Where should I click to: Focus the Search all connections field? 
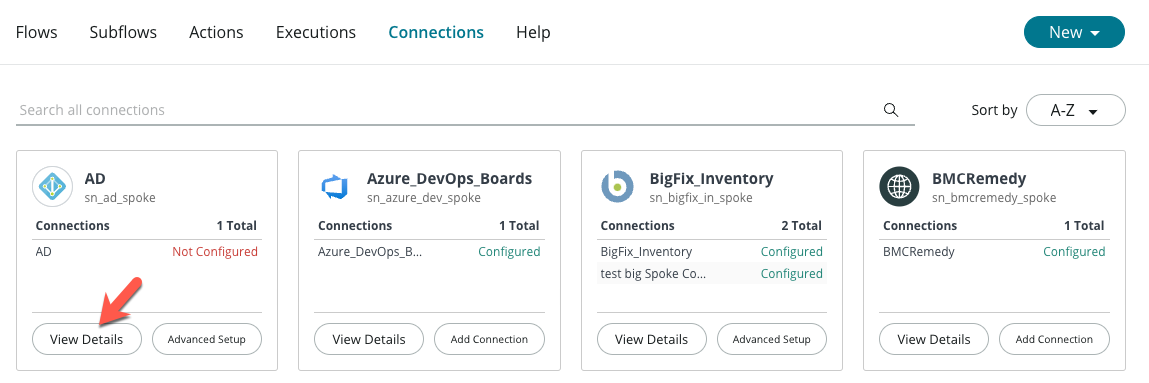tap(465, 110)
